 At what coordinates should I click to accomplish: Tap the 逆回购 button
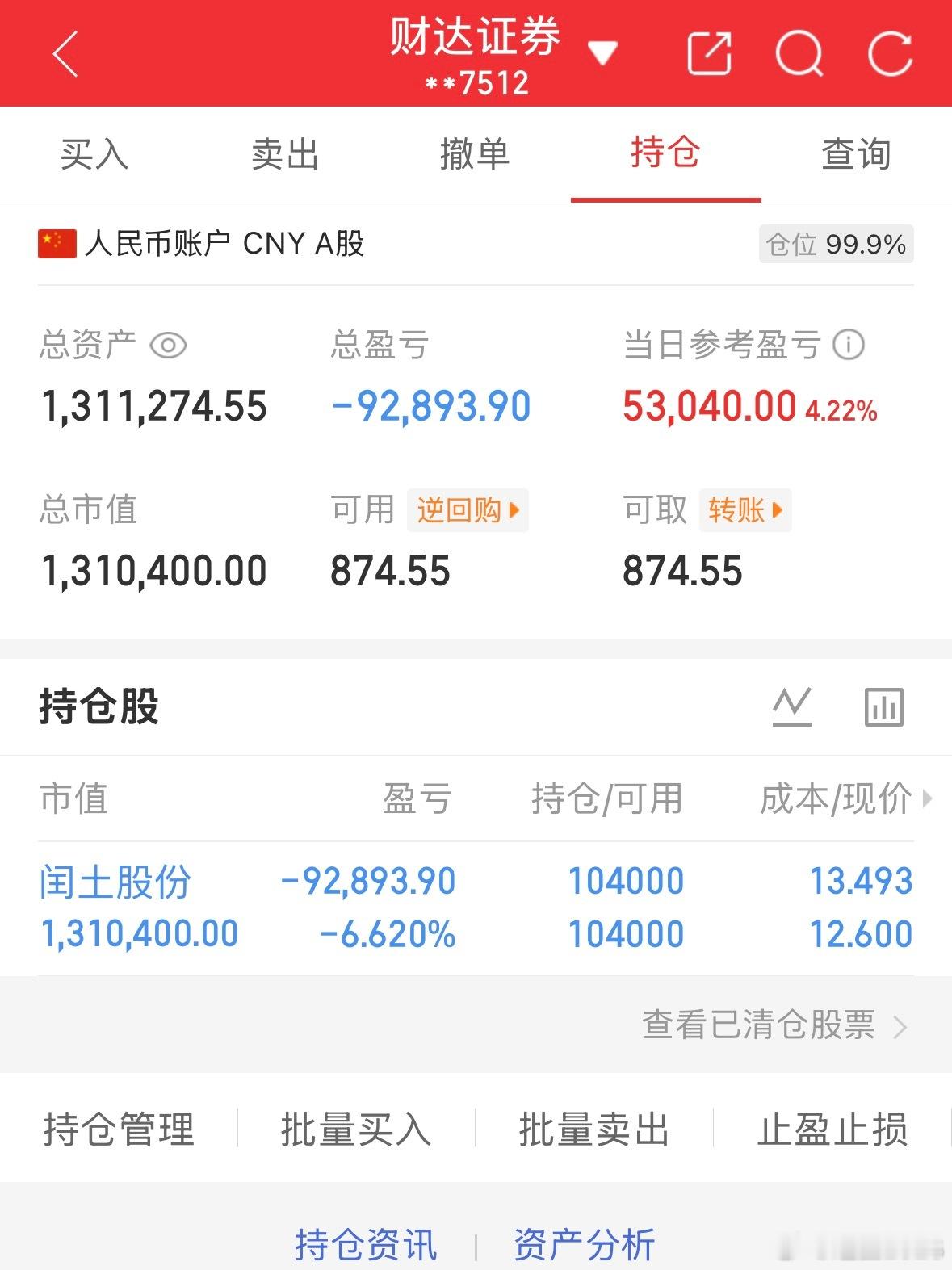(468, 510)
